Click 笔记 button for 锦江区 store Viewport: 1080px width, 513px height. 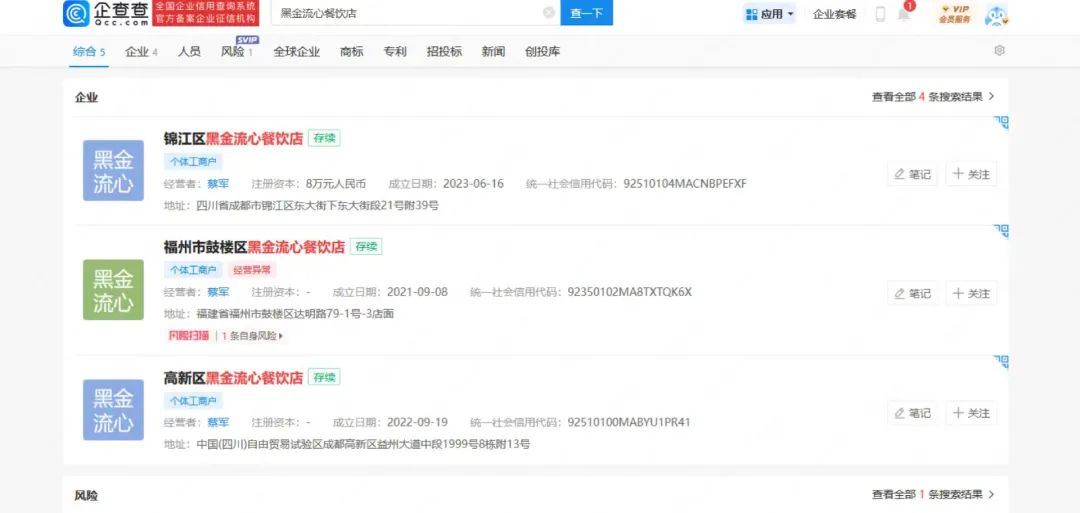pos(912,174)
